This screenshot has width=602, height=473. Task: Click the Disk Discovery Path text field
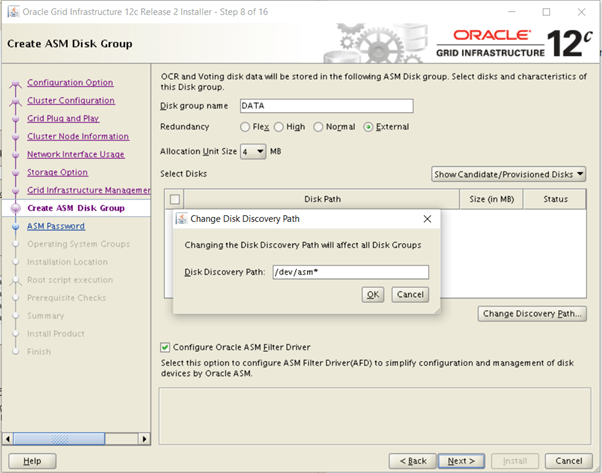(350, 272)
